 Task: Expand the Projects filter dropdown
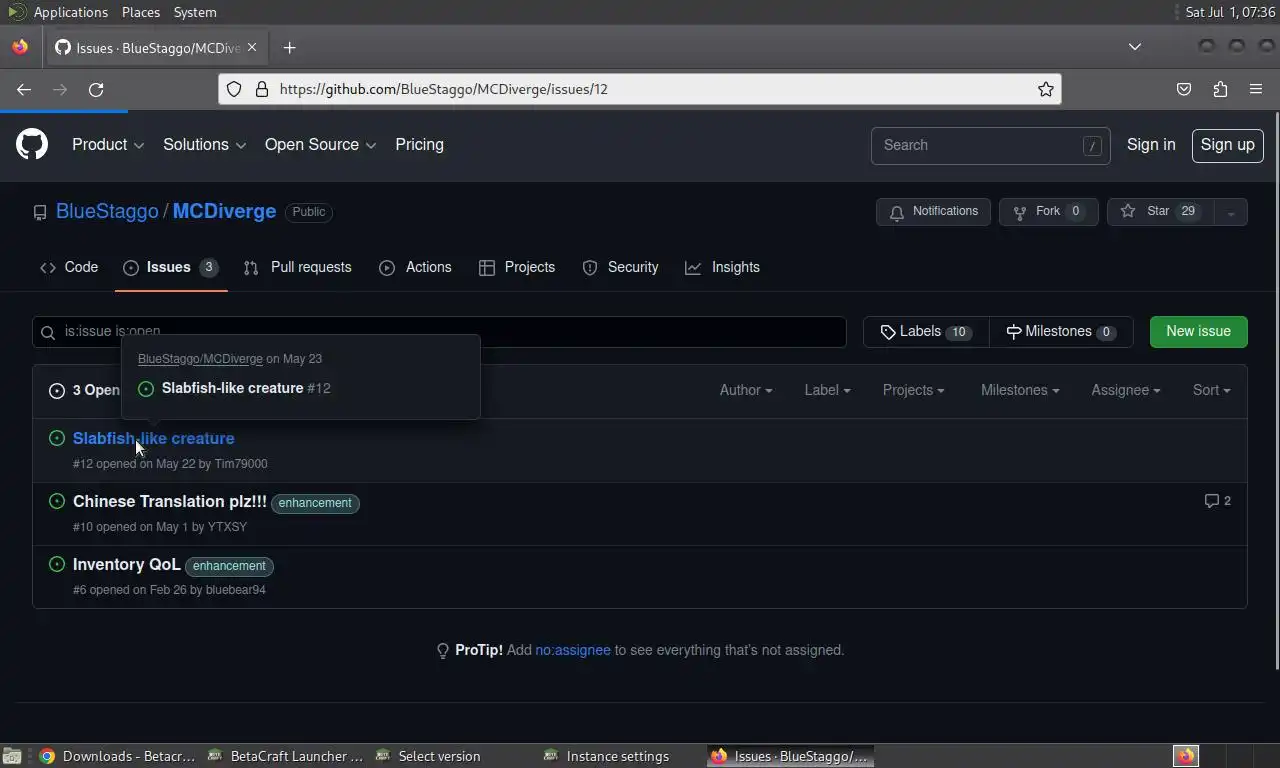[913, 390]
